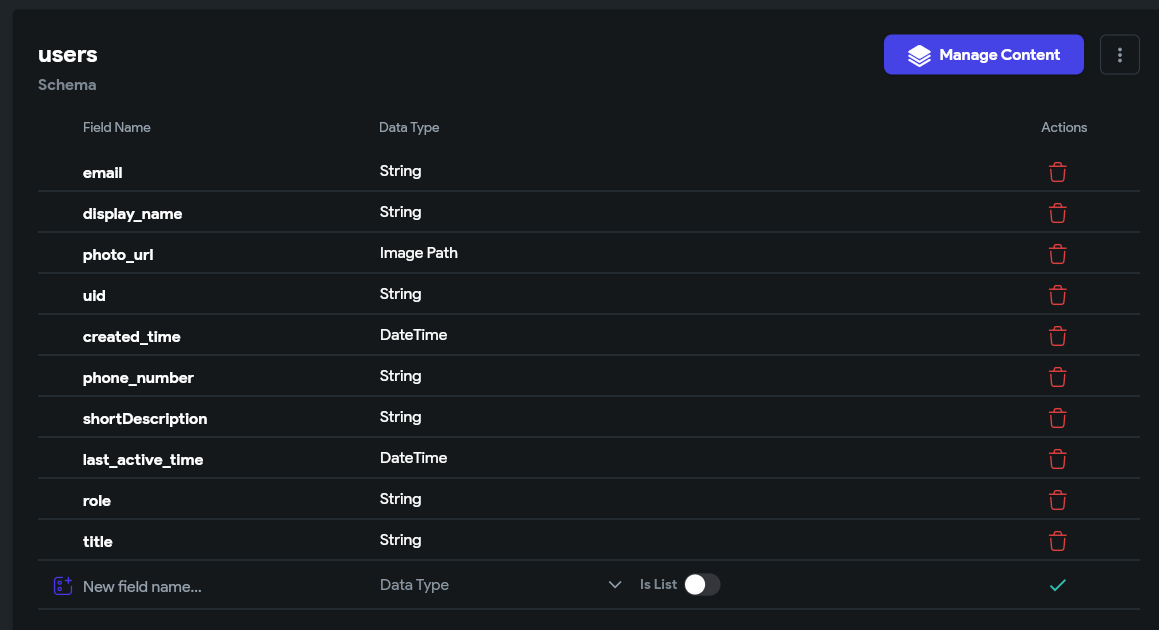The height and width of the screenshot is (630, 1159).
Task: Select the photo_url field name
Action: [x=118, y=254]
